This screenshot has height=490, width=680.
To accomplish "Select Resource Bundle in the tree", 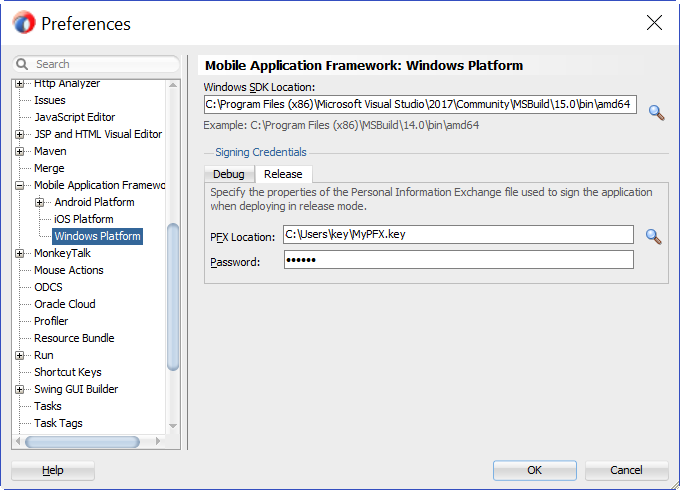I will coord(74,338).
